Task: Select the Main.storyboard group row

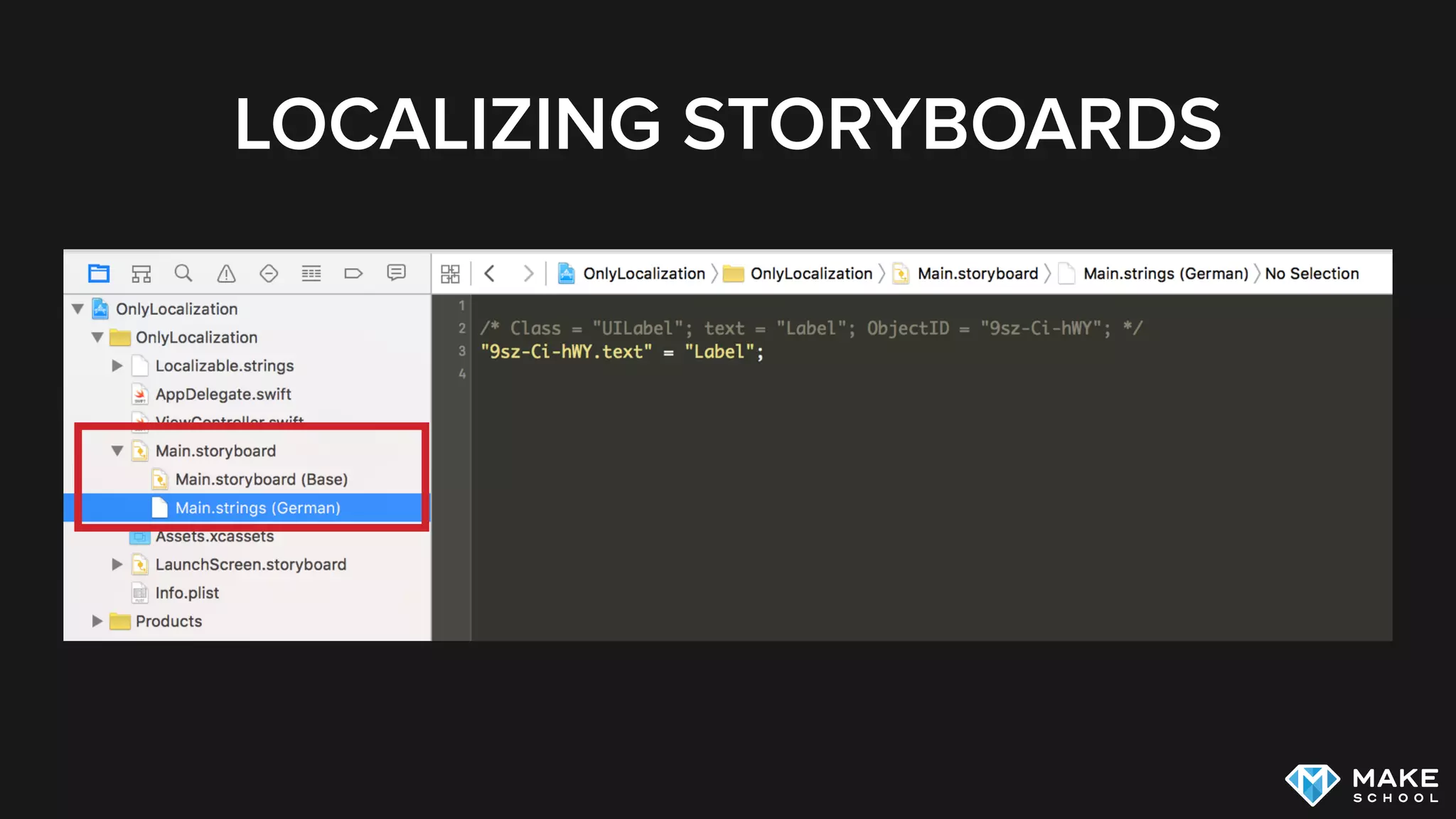Action: tap(247, 451)
